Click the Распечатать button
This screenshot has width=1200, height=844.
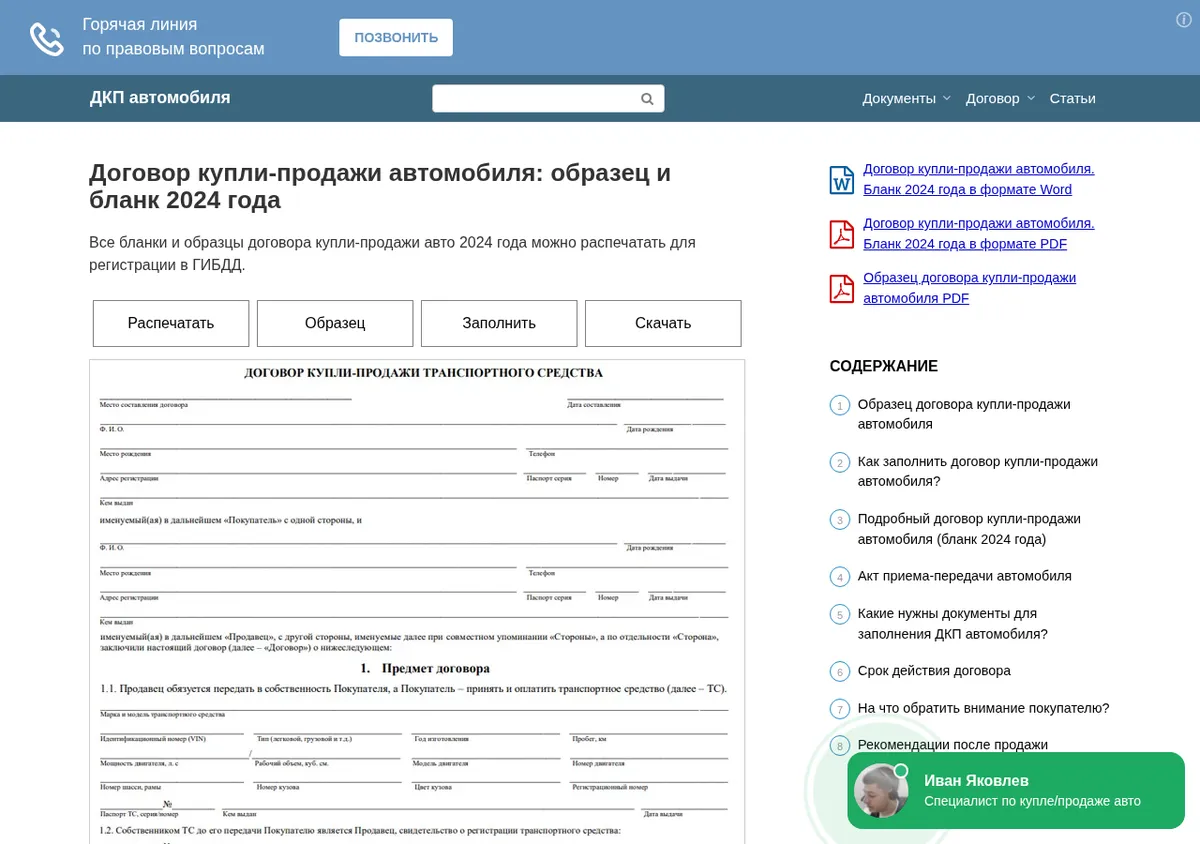171,323
